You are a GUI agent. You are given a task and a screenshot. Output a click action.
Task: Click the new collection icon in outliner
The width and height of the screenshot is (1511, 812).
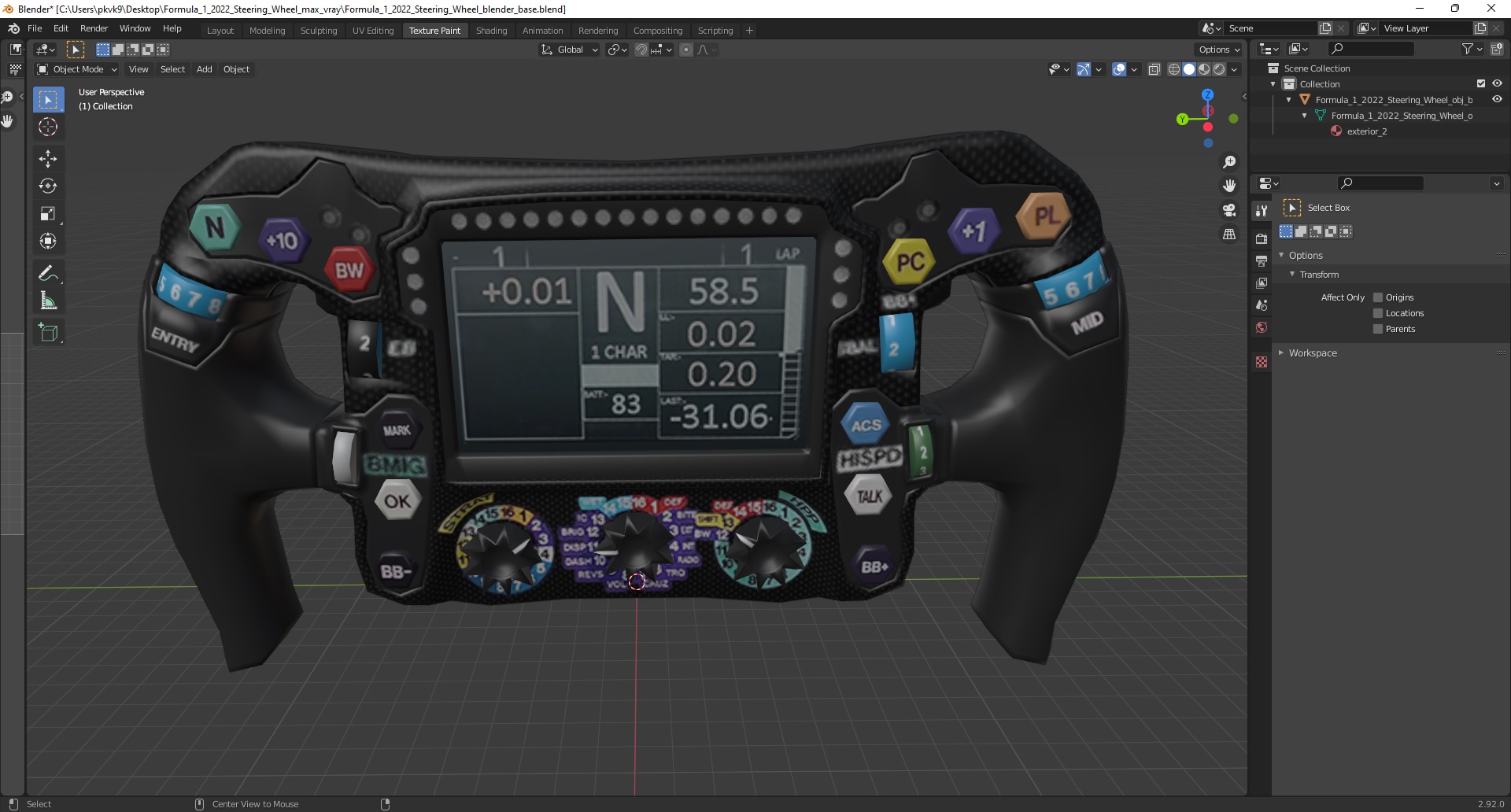pos(1496,49)
